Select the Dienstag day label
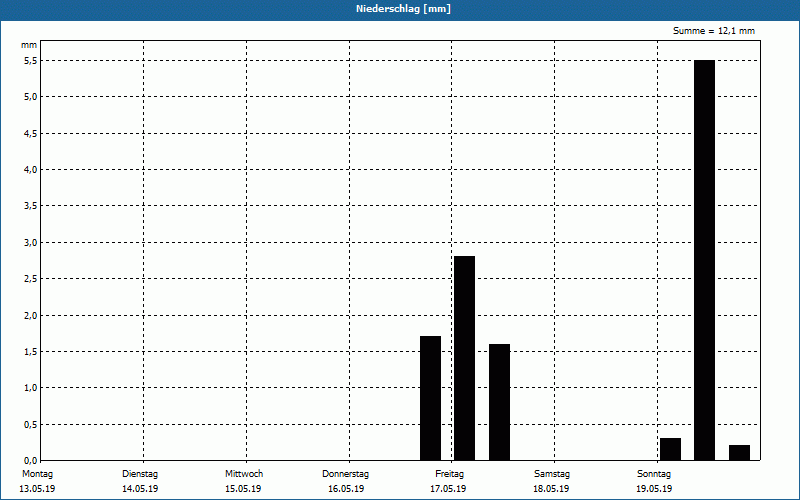Image resolution: width=800 pixels, height=500 pixels. tap(140, 474)
